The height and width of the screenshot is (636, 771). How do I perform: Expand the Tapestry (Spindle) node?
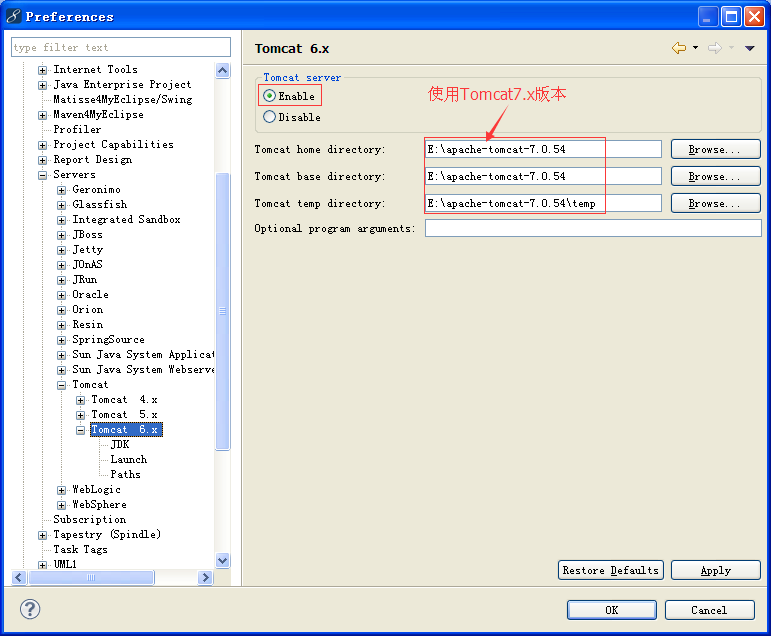click(42, 535)
